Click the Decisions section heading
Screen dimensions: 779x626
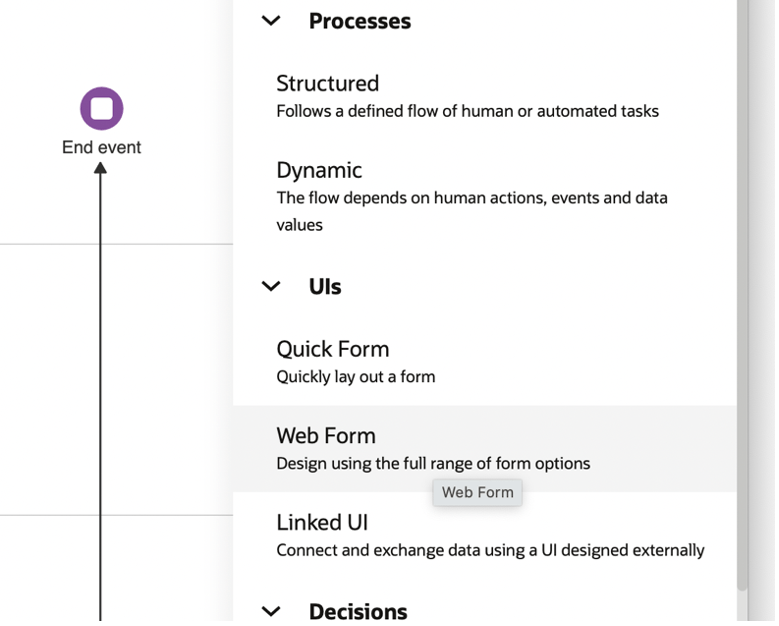(357, 611)
